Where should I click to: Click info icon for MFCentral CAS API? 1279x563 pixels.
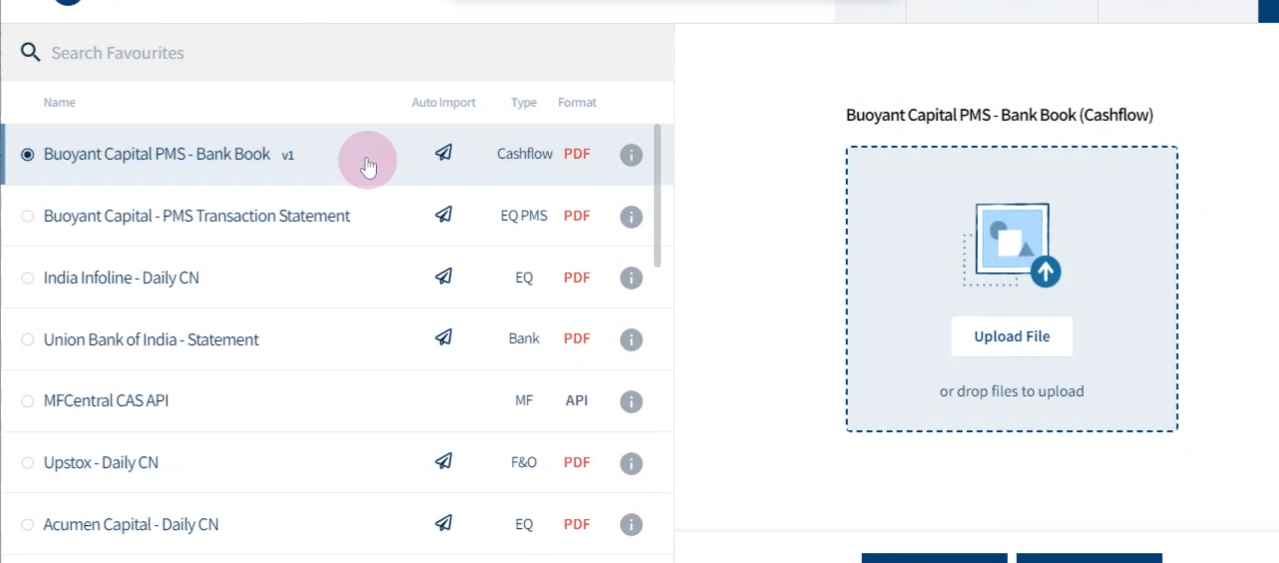(x=631, y=401)
